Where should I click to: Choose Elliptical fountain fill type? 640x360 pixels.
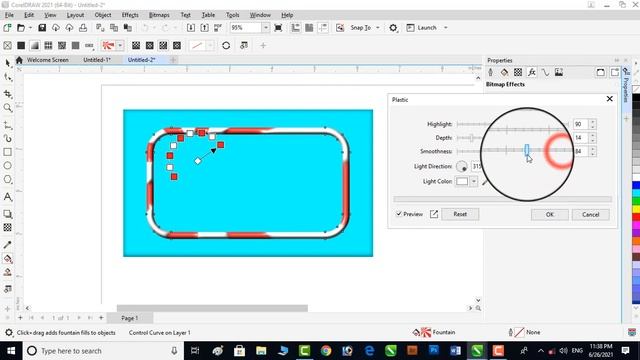click(149, 45)
